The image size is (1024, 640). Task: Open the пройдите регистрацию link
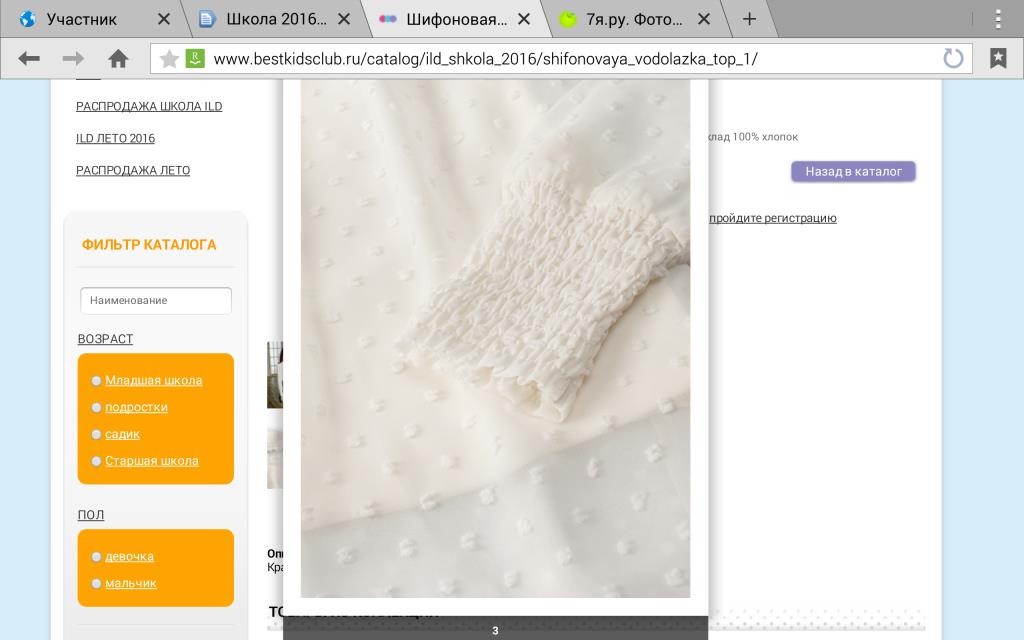click(772, 218)
